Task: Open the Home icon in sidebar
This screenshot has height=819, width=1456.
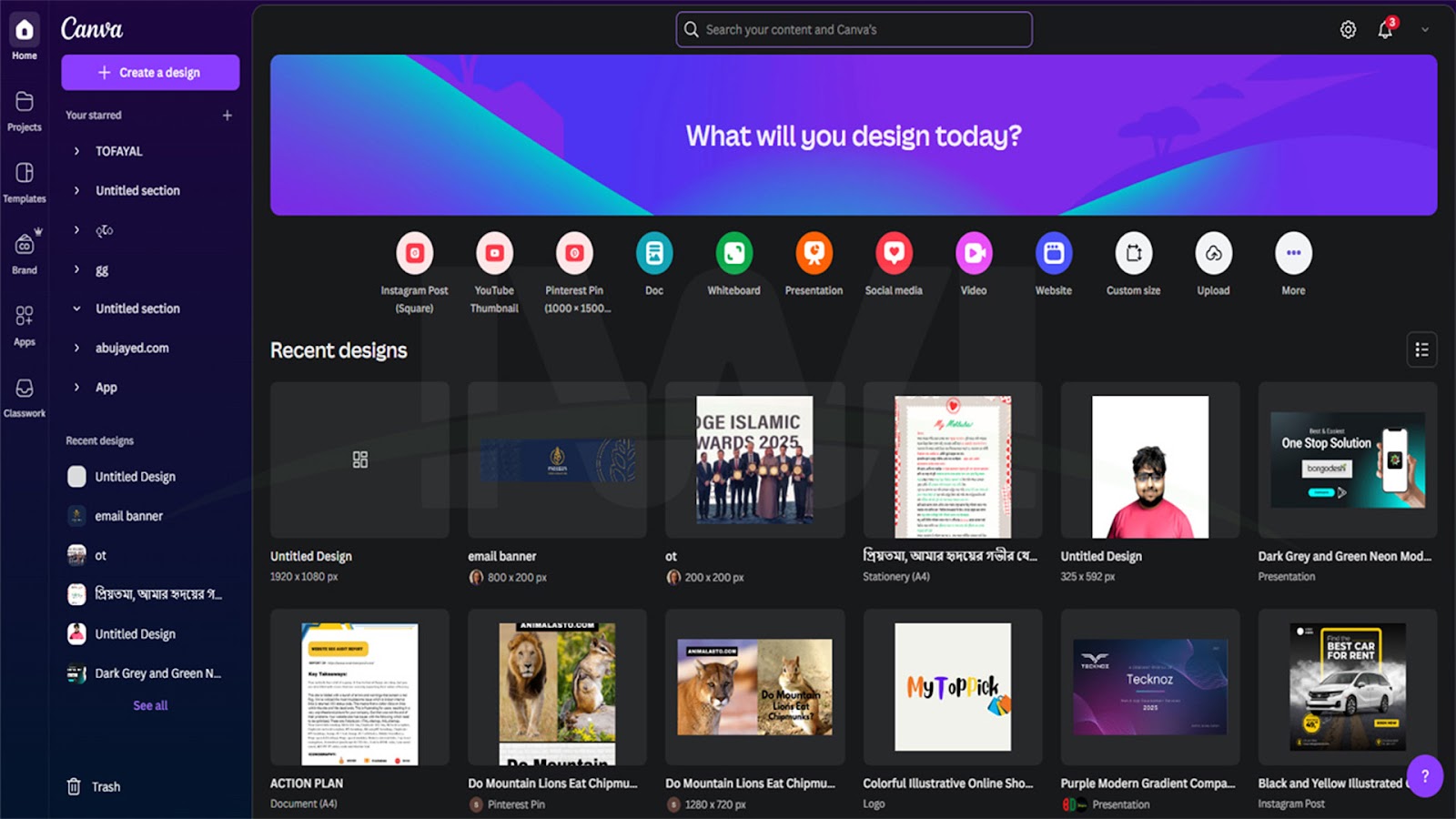Action: (x=25, y=30)
